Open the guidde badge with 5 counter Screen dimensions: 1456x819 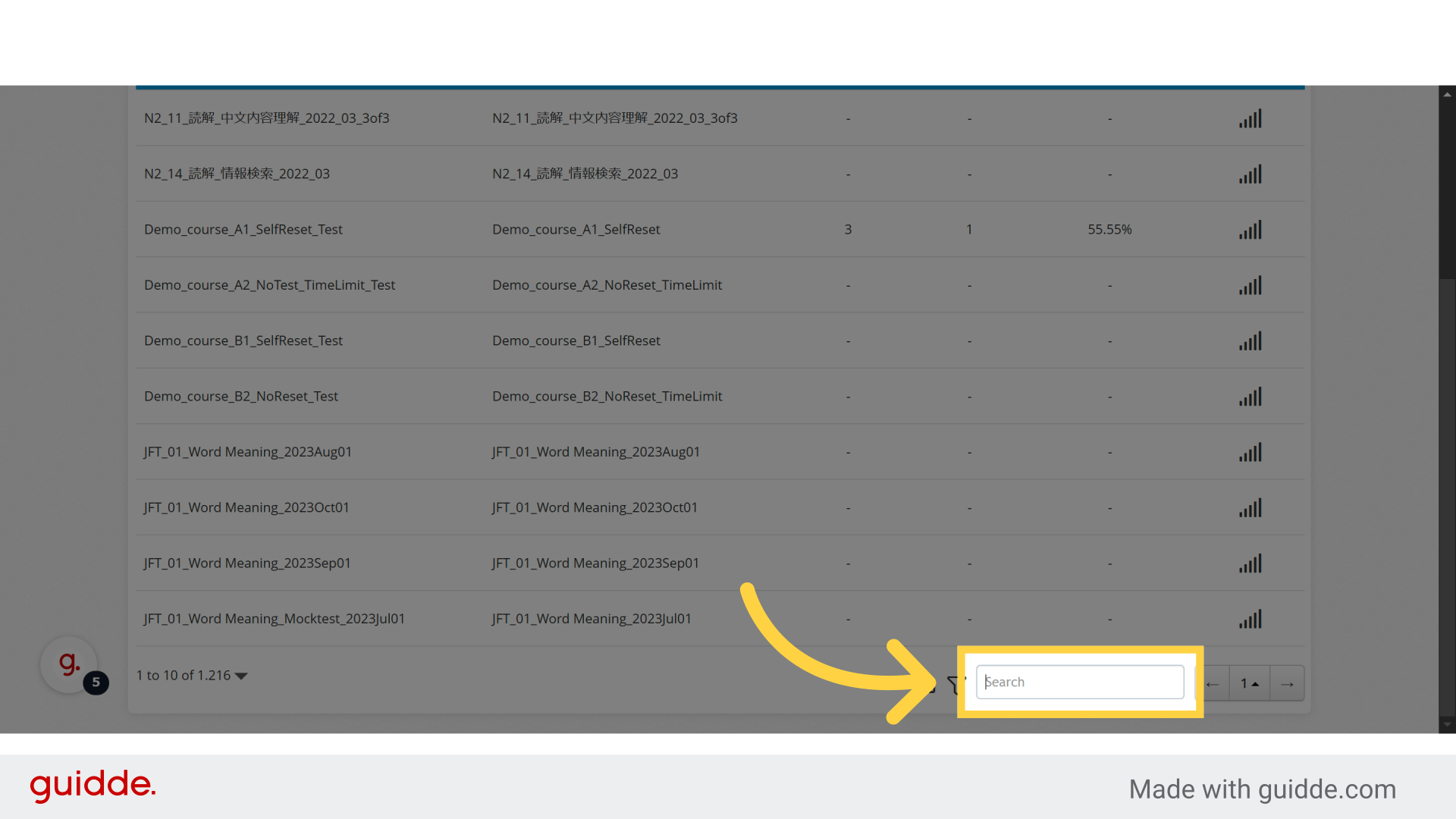(70, 665)
